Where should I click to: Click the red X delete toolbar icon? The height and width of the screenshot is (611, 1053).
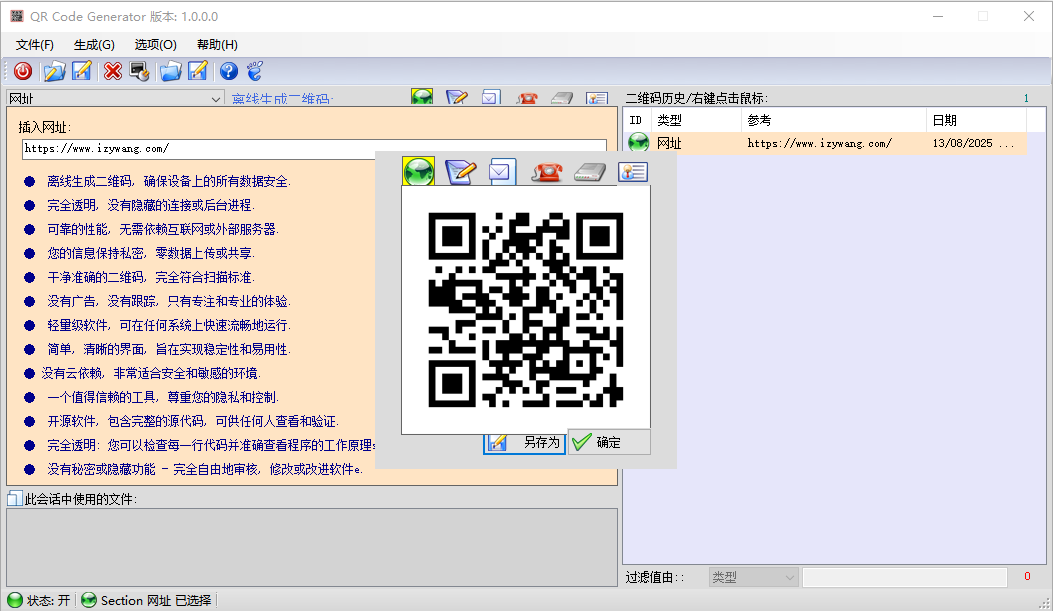click(x=113, y=71)
